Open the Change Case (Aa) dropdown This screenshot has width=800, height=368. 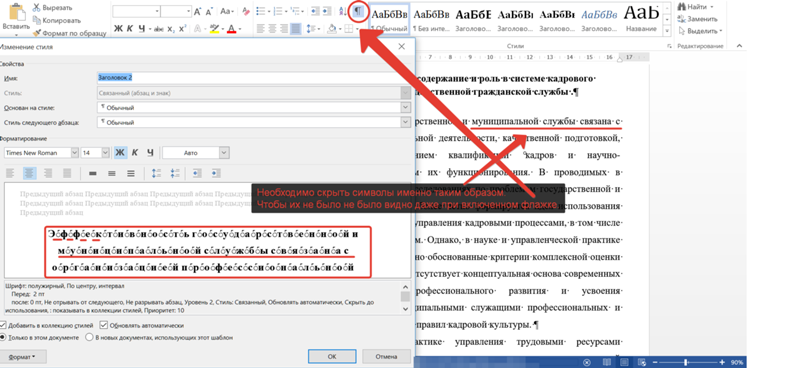227,11
